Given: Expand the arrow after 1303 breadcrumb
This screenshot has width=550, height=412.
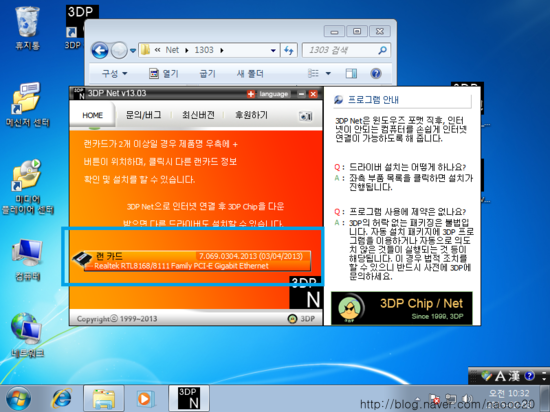Looking at the screenshot, I should pyautogui.click(x=222, y=50).
